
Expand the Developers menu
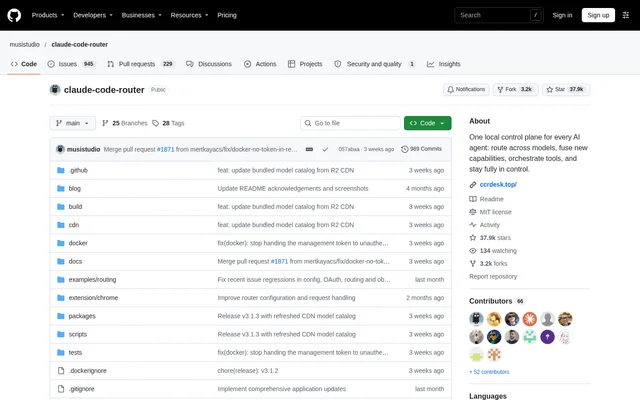click(x=93, y=15)
